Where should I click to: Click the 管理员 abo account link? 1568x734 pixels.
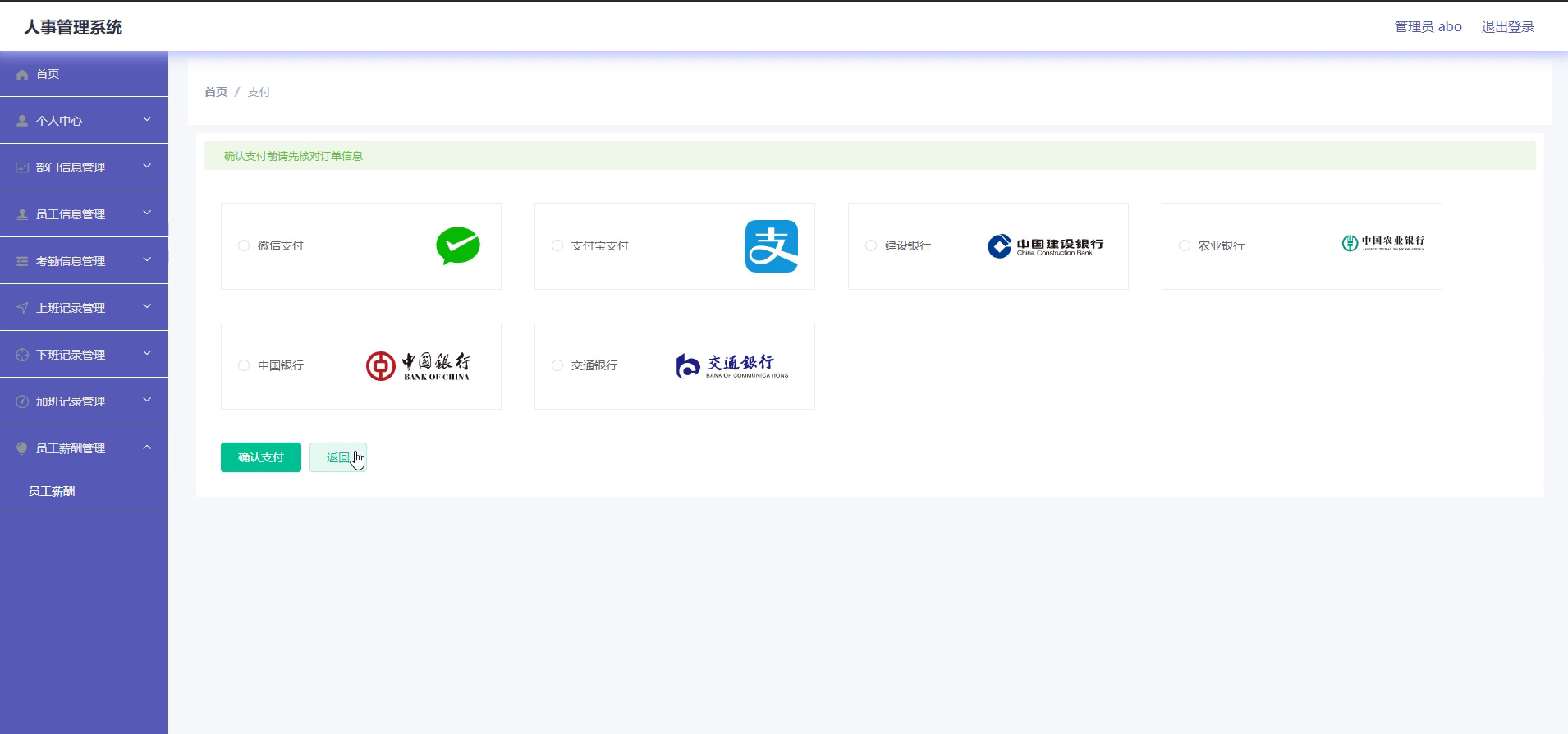pos(1428,27)
